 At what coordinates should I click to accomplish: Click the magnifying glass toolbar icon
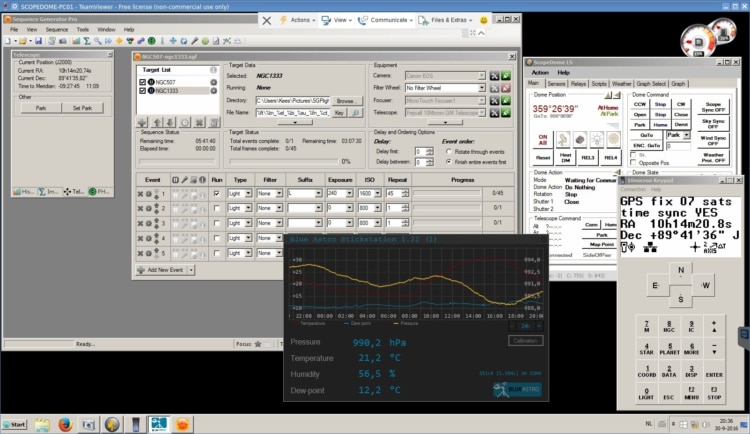pos(98,41)
